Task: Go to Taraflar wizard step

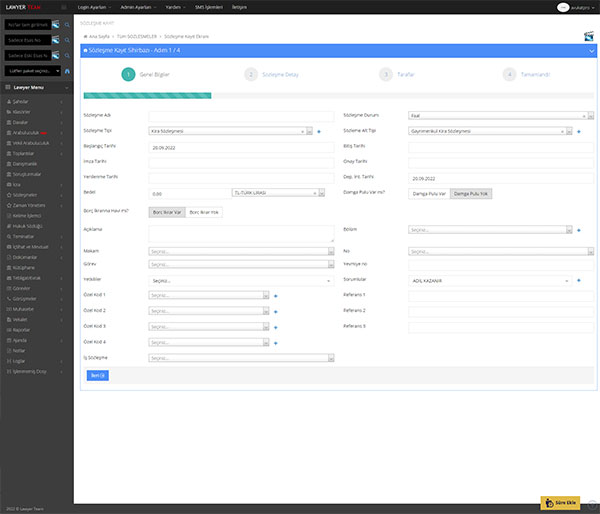Action: pyautogui.click(x=397, y=75)
